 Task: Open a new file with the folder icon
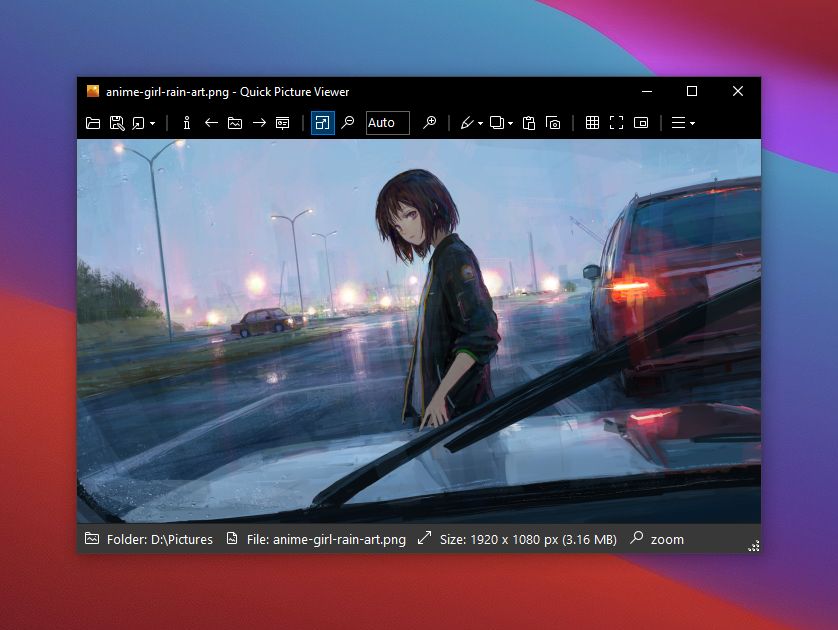tap(92, 122)
